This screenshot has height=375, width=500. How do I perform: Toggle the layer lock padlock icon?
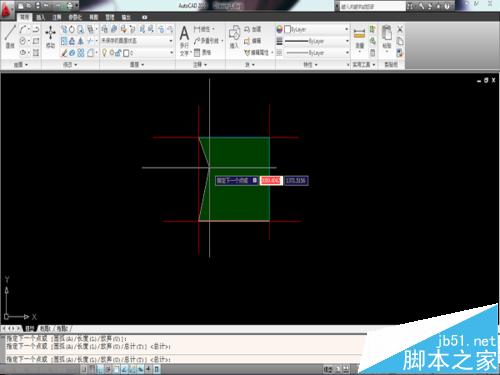(118, 53)
